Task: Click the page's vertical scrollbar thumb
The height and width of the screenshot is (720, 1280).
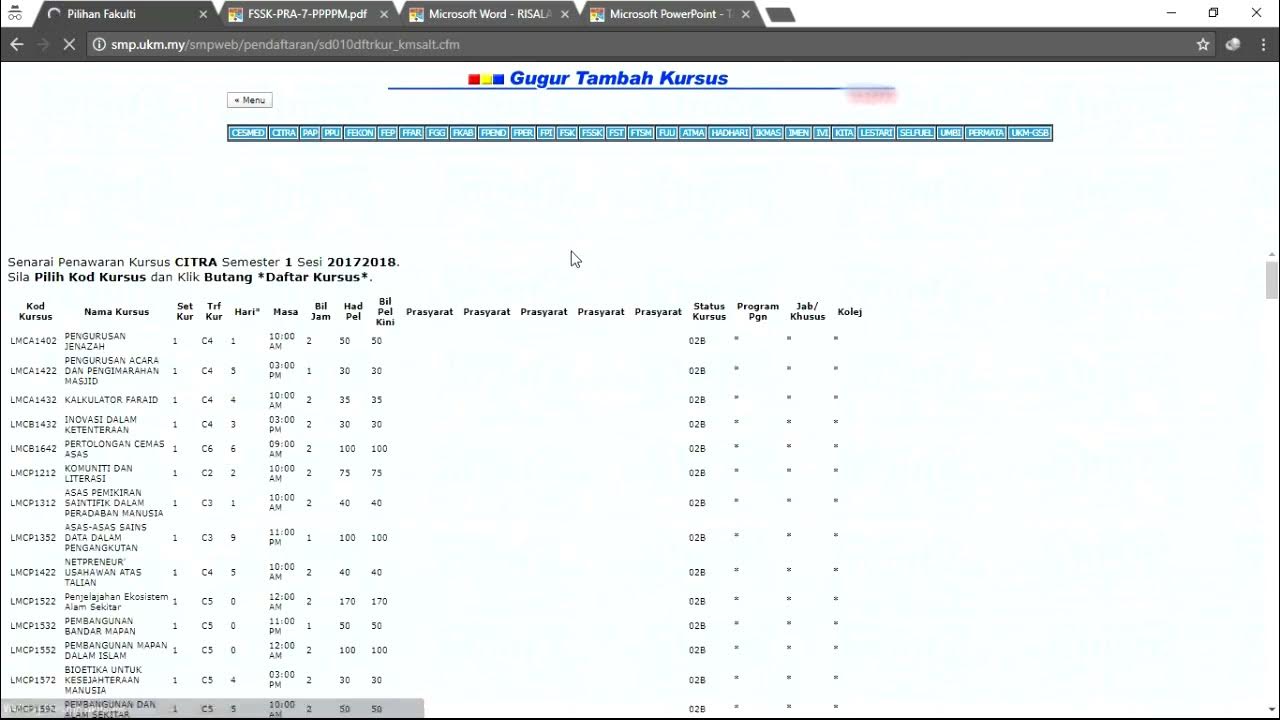Action: [1272, 280]
